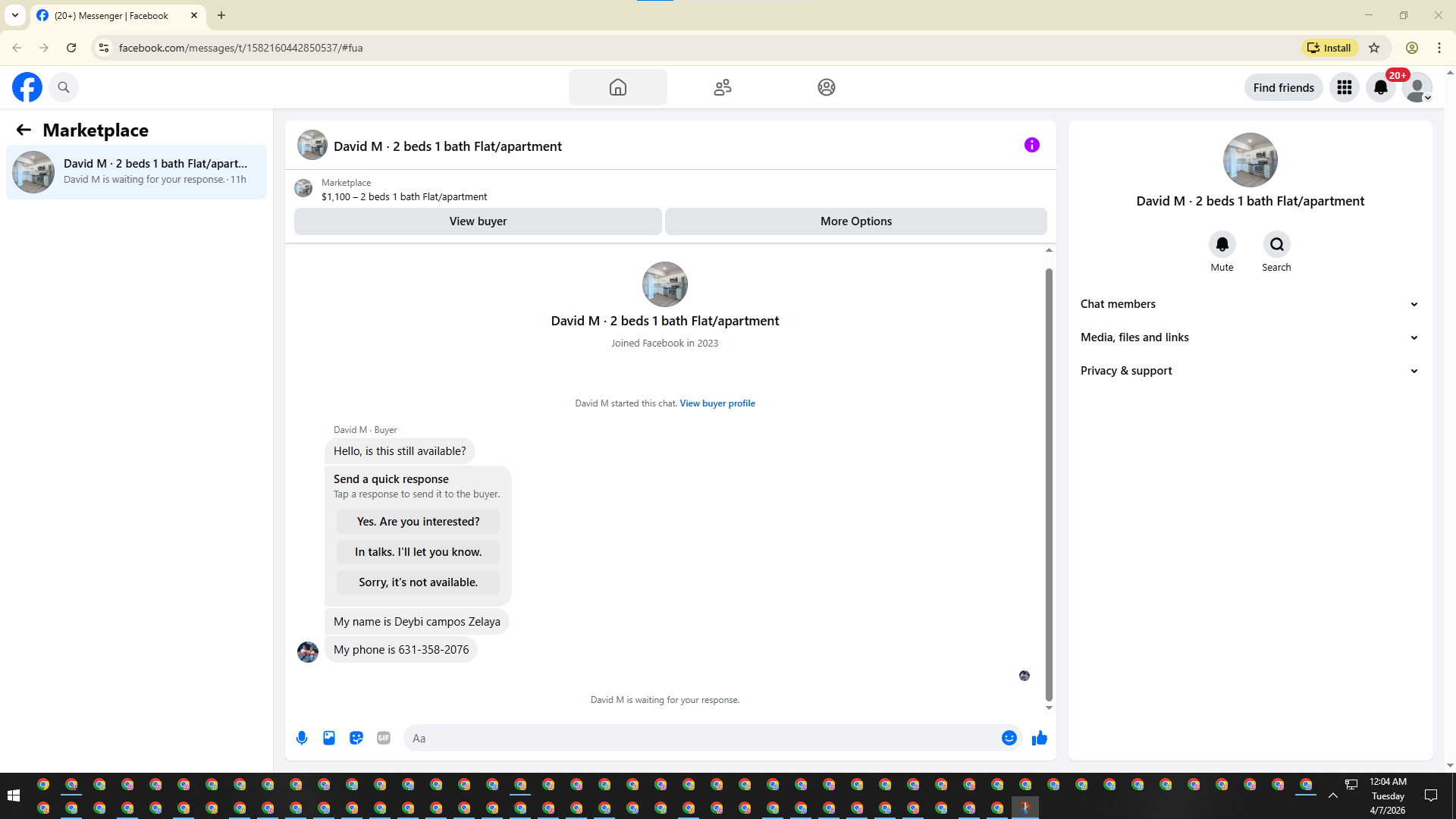Image resolution: width=1456 pixels, height=819 pixels.
Task: Expand Privacy & support section
Action: [1250, 371]
